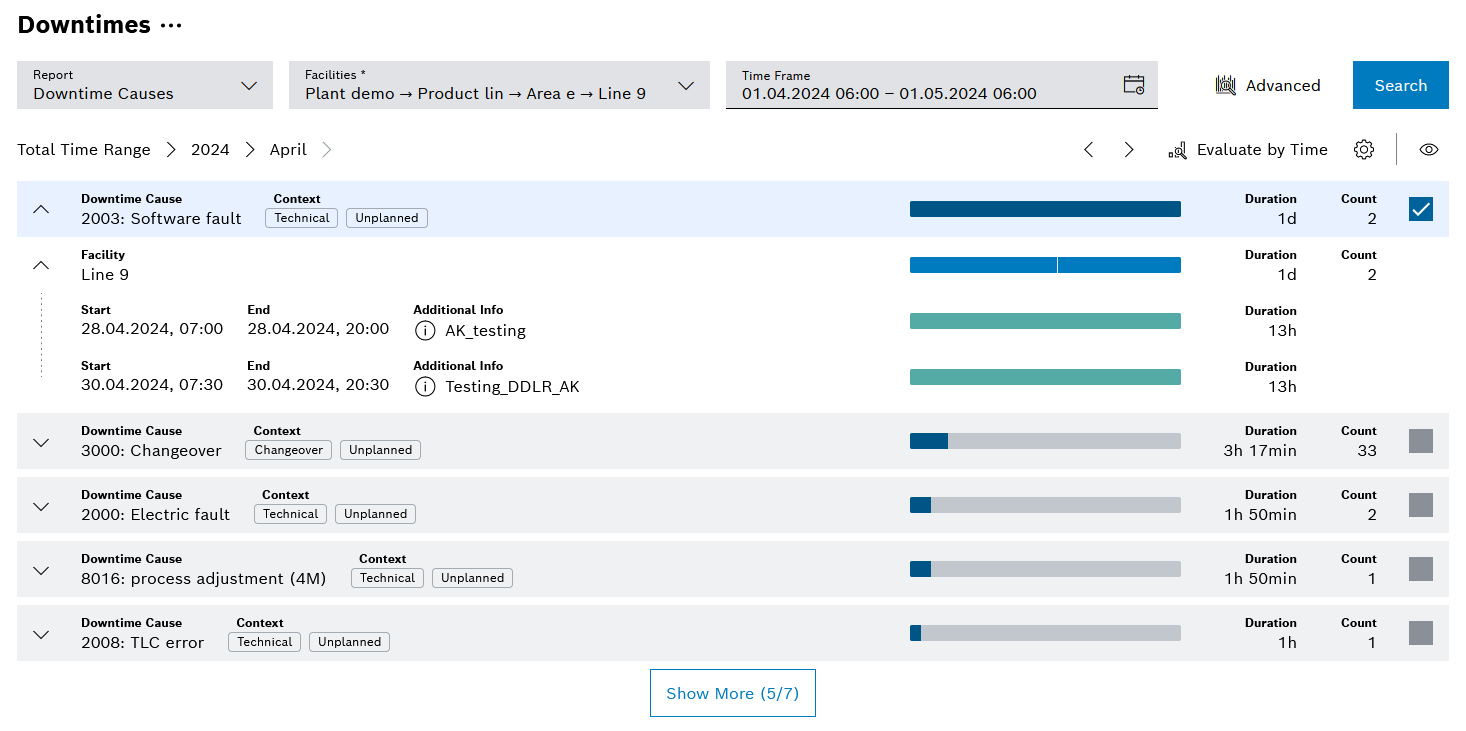Click Technical tag on Electric fault
The width and height of the screenshot is (1466, 731).
point(291,514)
